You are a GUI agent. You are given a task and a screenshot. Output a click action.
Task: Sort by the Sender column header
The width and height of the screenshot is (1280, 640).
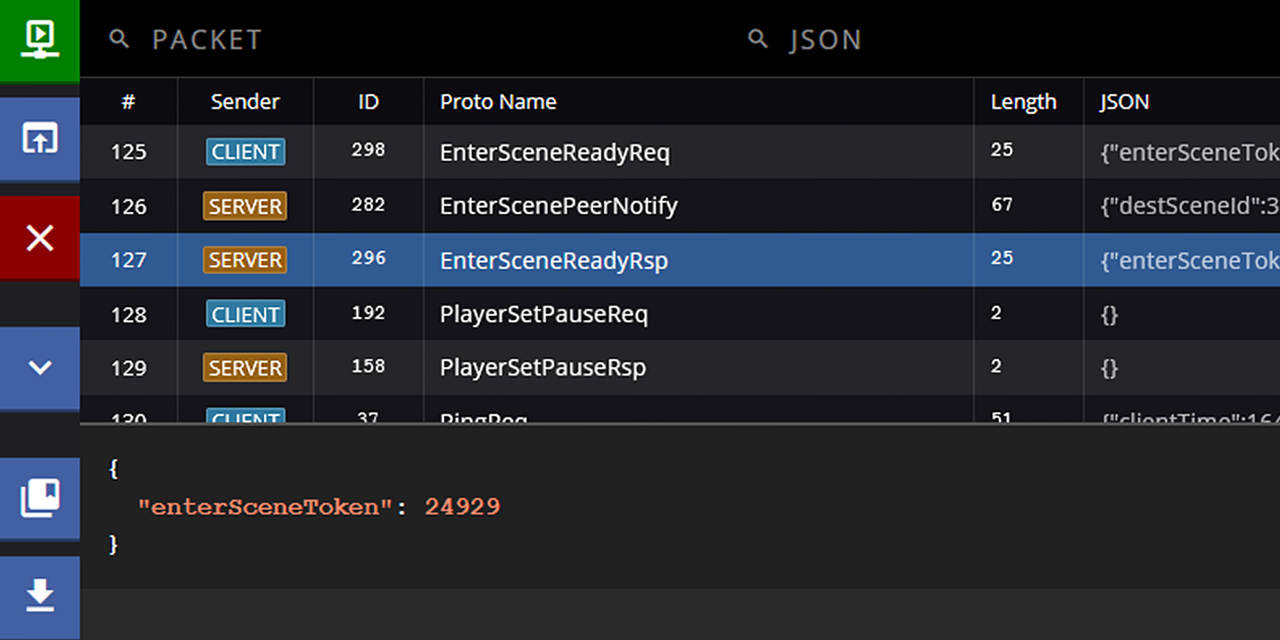(x=245, y=101)
